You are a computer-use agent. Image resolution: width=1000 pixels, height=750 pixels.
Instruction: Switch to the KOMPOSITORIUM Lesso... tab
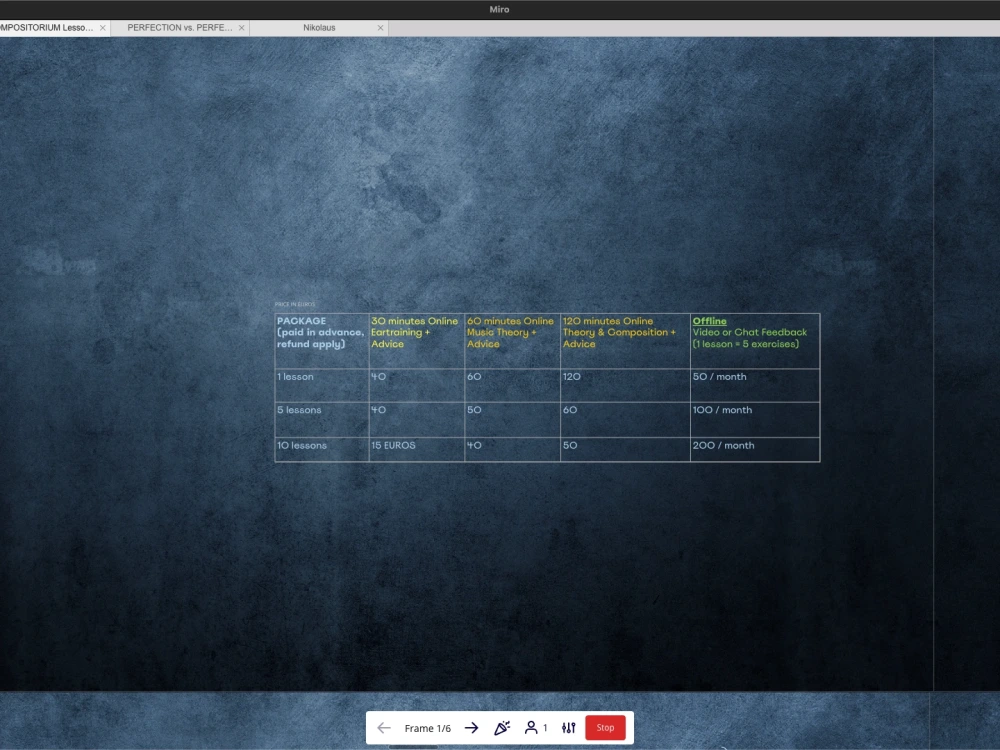[47, 28]
